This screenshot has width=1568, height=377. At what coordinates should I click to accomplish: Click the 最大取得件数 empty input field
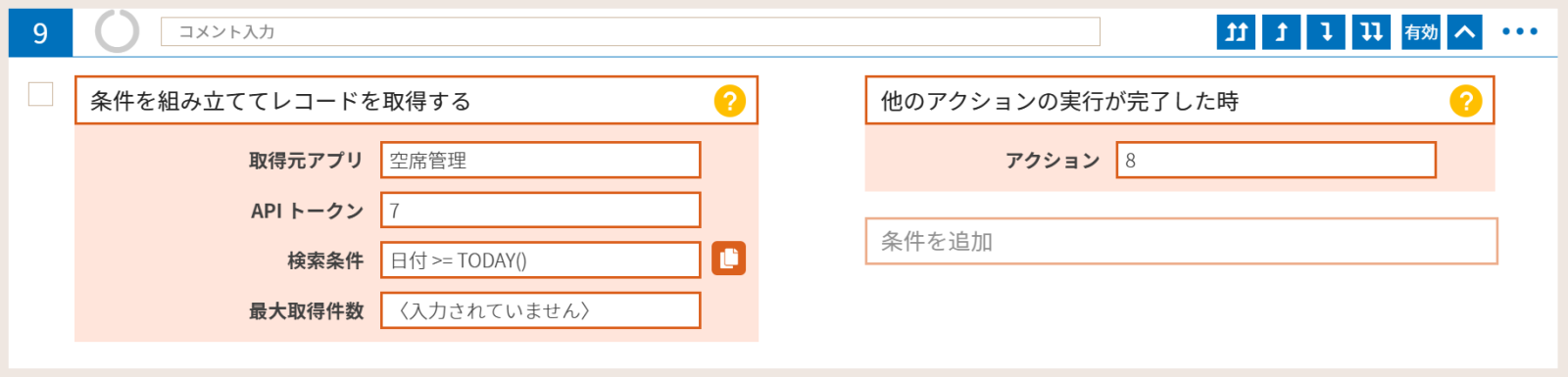pyautogui.click(x=541, y=310)
